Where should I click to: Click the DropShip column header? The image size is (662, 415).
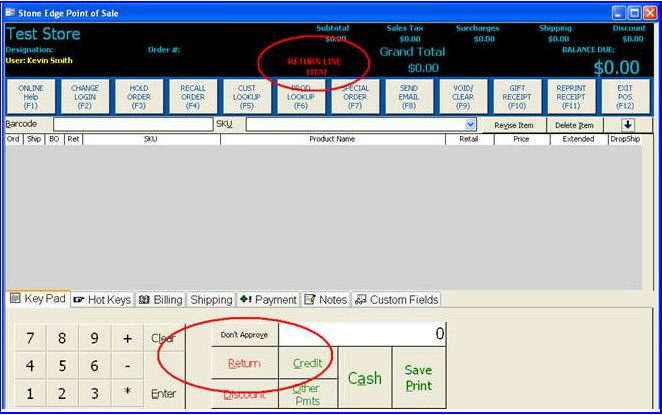(625, 139)
